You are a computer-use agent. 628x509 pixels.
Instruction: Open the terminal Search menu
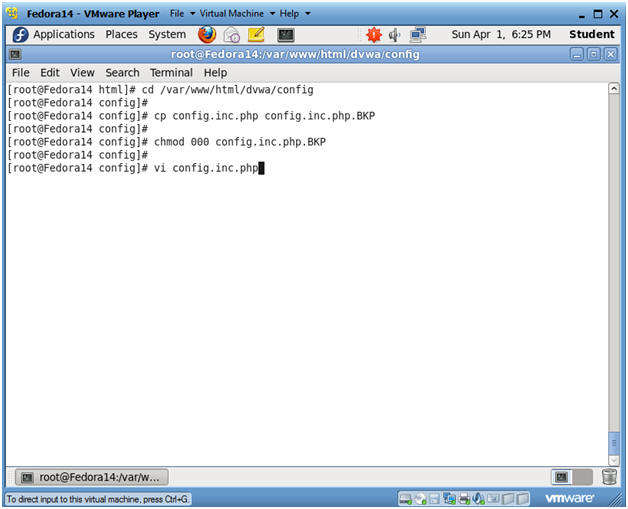pyautogui.click(x=122, y=73)
